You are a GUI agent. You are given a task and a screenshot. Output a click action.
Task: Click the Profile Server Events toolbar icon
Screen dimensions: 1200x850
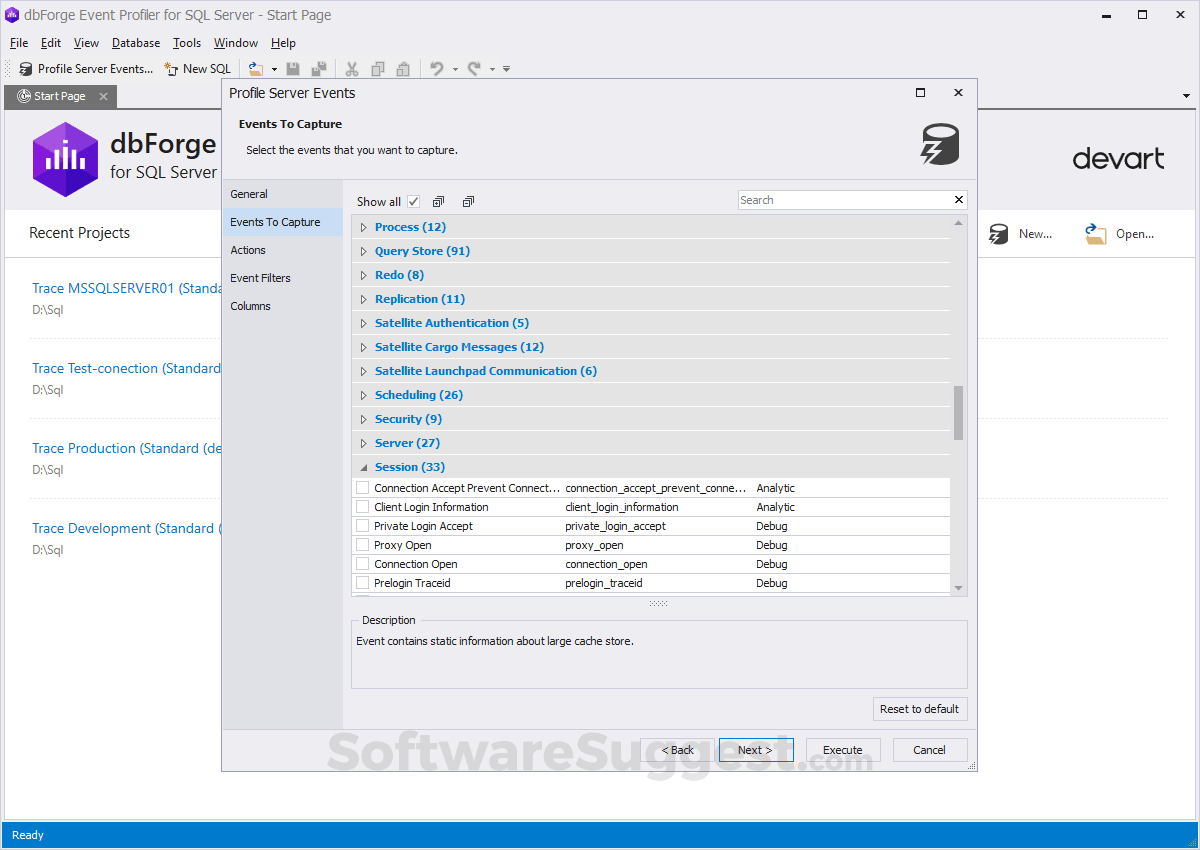point(26,69)
